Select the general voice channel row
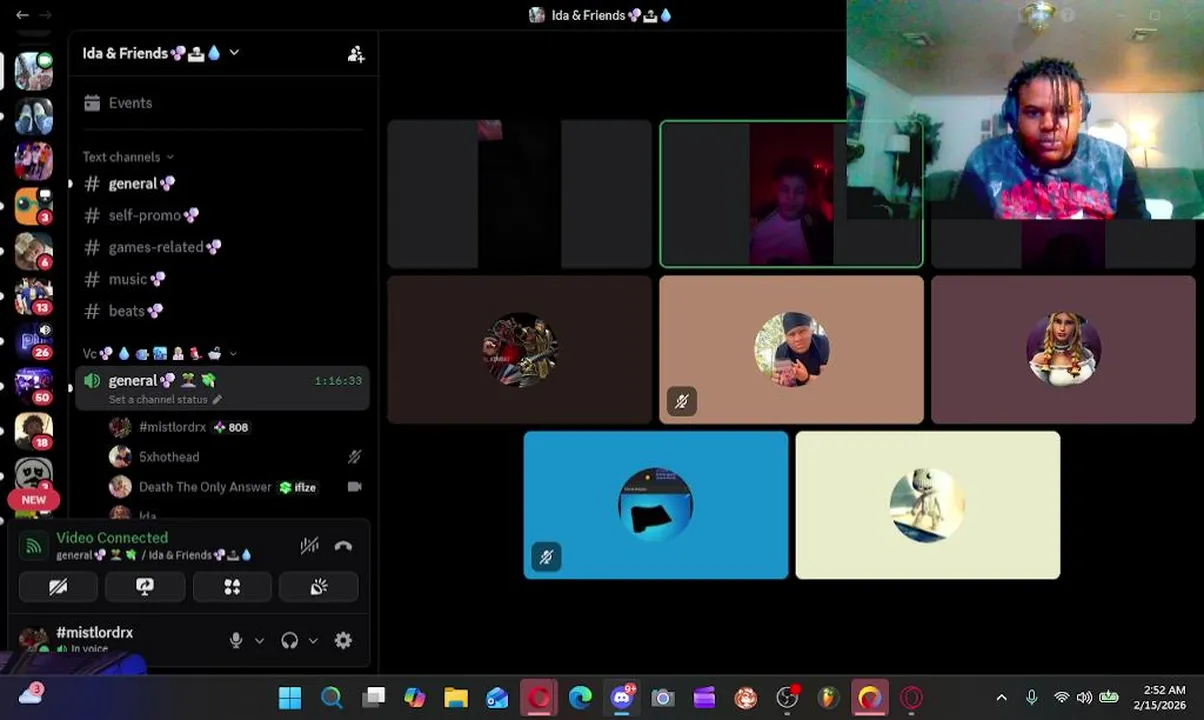This screenshot has height=720, width=1204. (x=222, y=388)
